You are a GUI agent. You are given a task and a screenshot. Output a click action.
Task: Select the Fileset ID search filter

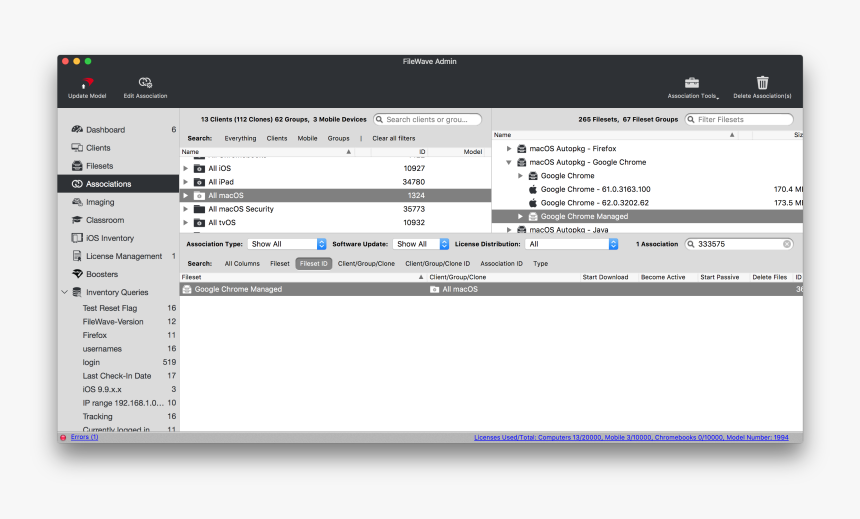[314, 264]
